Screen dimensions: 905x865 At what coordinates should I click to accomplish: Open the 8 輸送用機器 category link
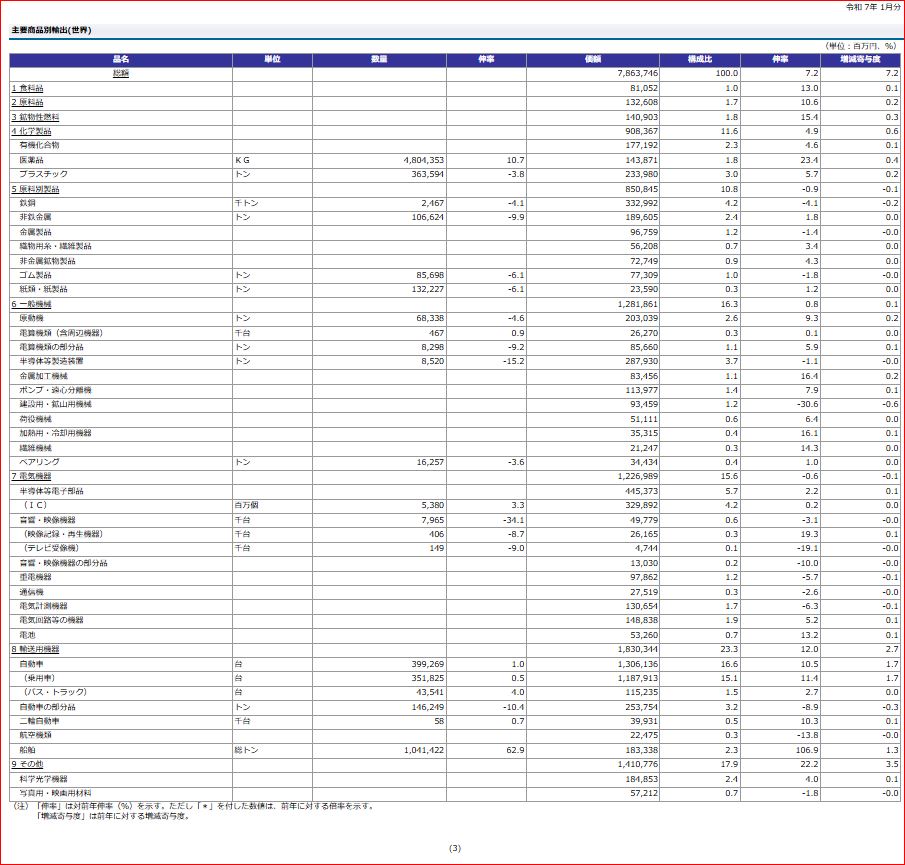pyautogui.click(x=35, y=649)
